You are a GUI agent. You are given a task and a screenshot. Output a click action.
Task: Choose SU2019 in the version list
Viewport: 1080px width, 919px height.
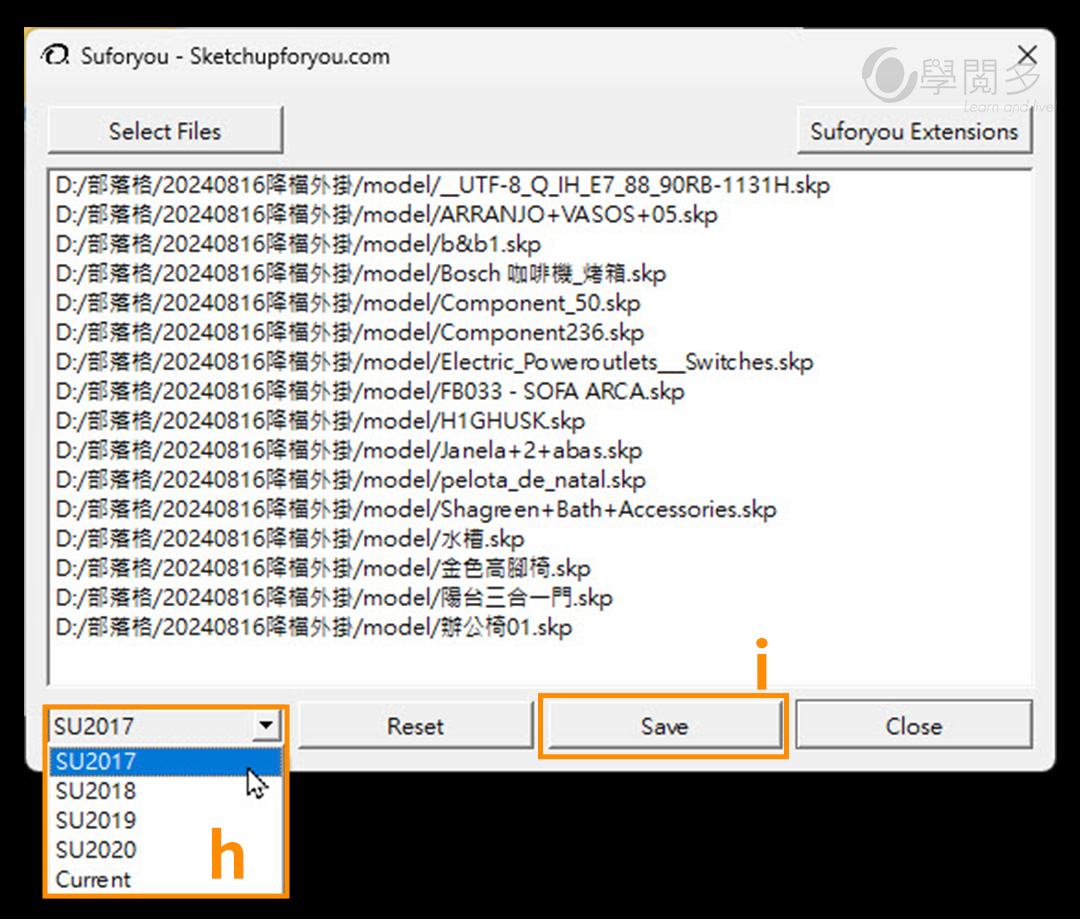[x=165, y=820]
